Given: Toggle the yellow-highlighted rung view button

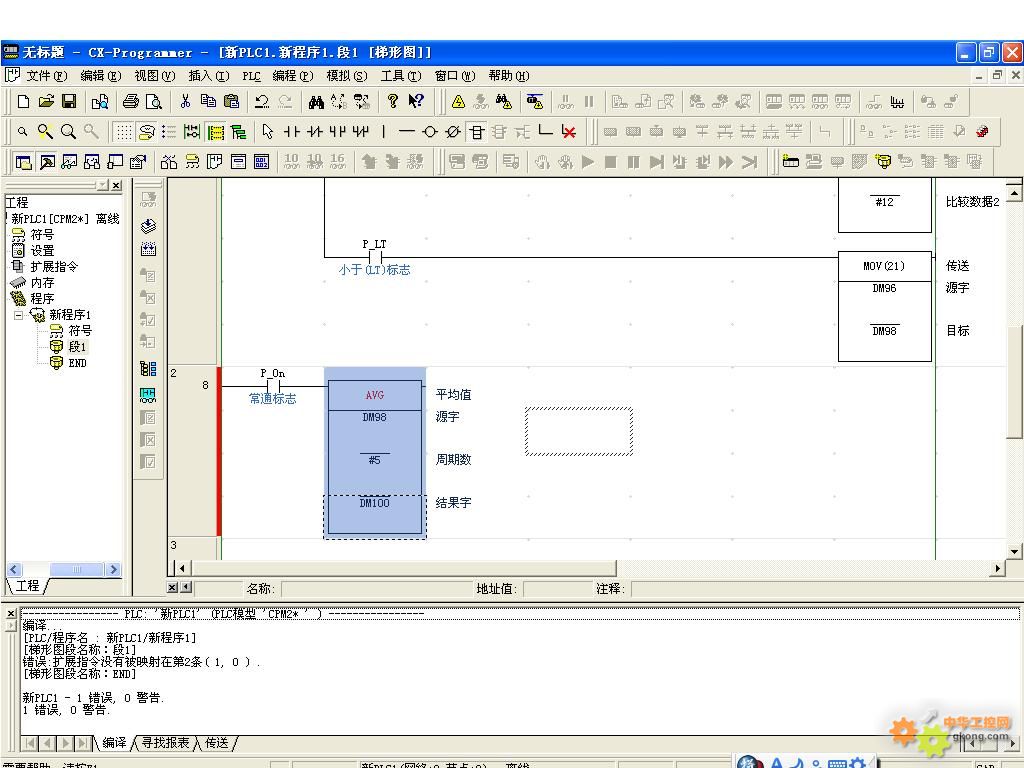Looking at the screenshot, I should 216,132.
